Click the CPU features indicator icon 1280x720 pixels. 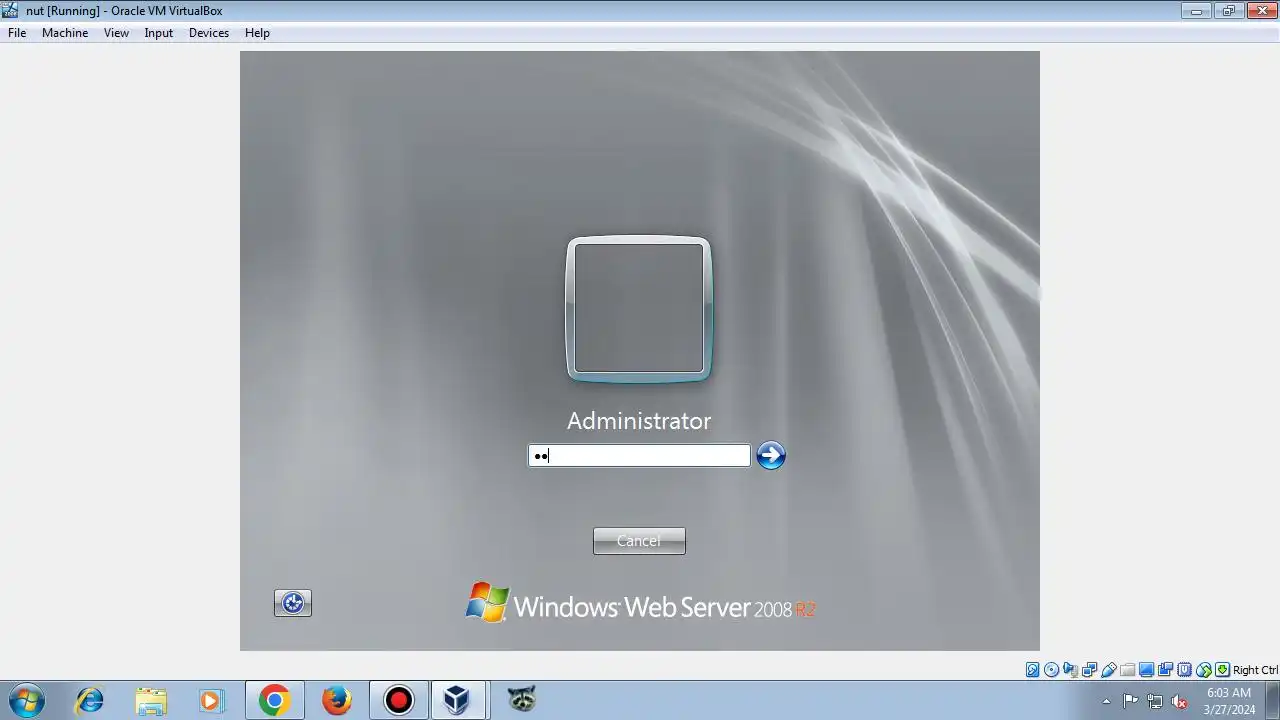1185,670
